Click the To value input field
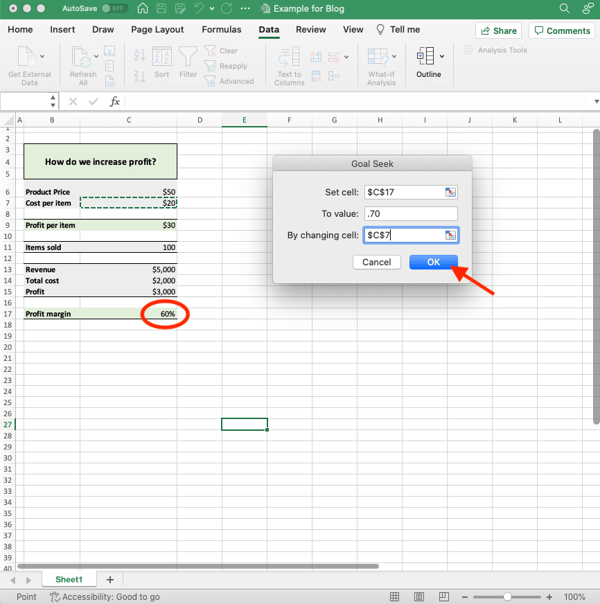Image resolution: width=600 pixels, height=604 pixels. tap(411, 213)
